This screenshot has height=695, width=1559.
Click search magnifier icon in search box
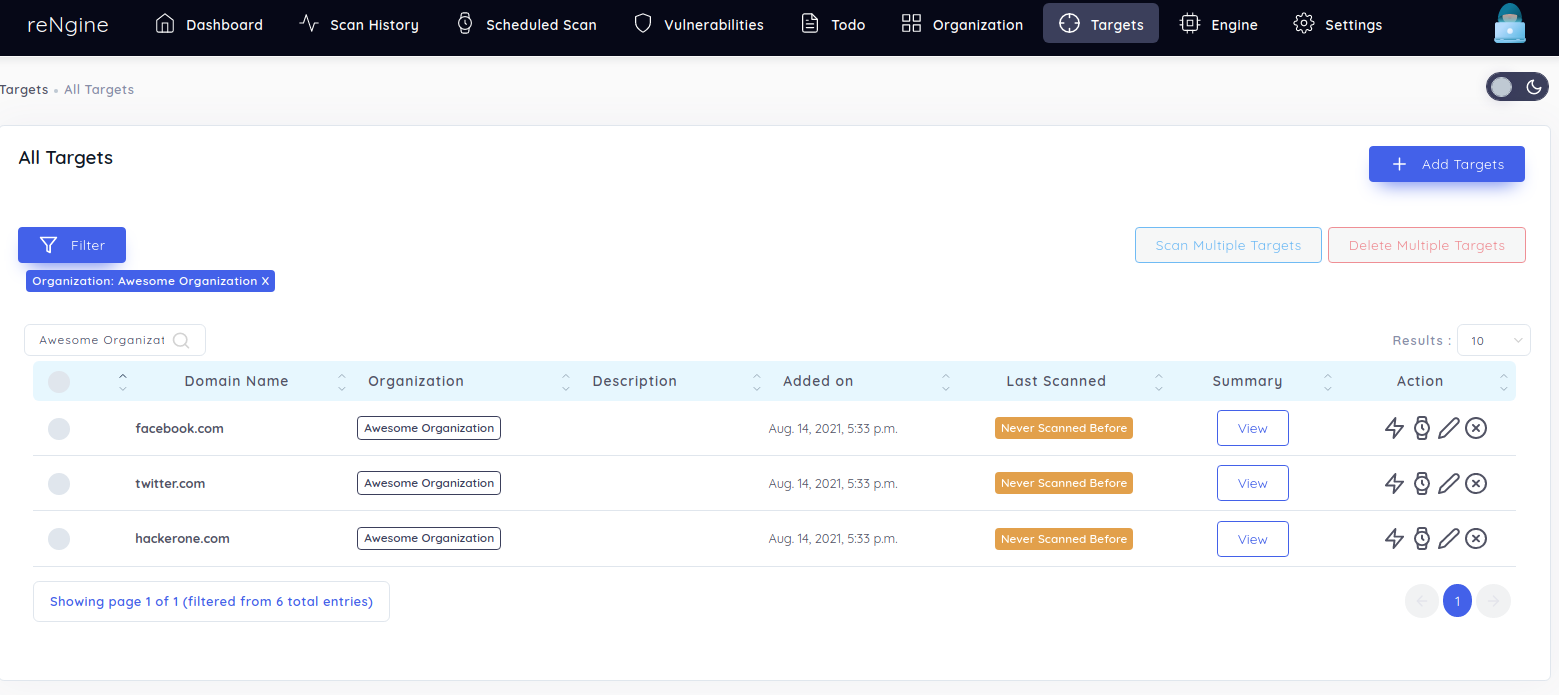pos(181,340)
